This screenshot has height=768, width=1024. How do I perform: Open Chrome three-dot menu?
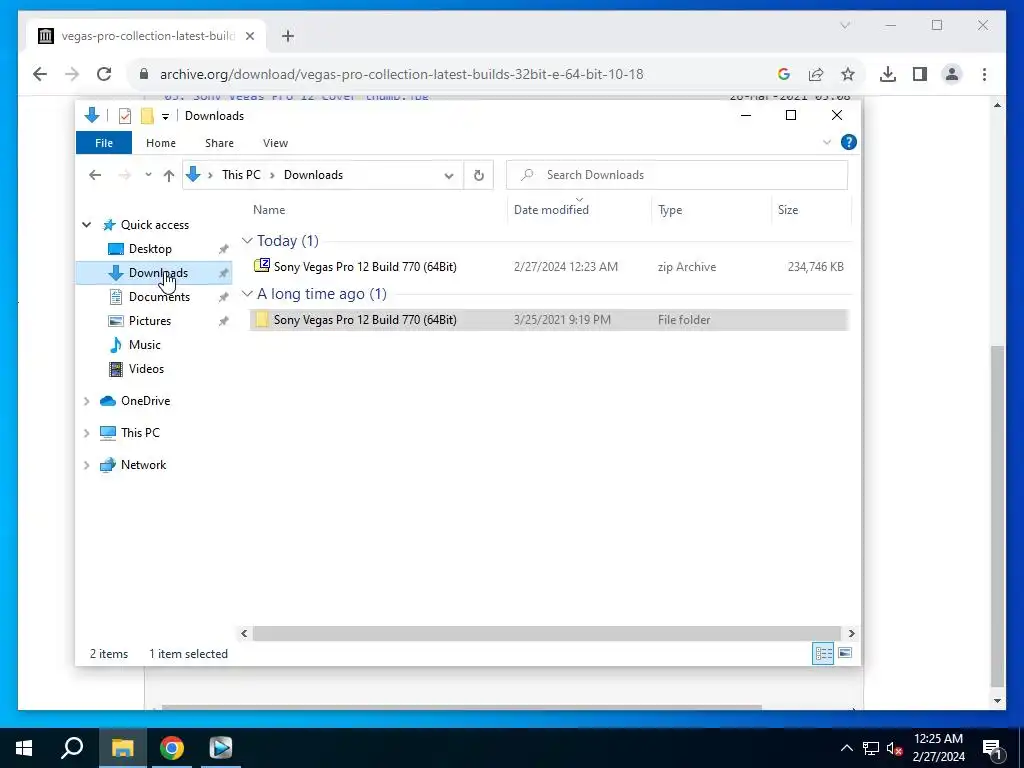click(x=984, y=74)
